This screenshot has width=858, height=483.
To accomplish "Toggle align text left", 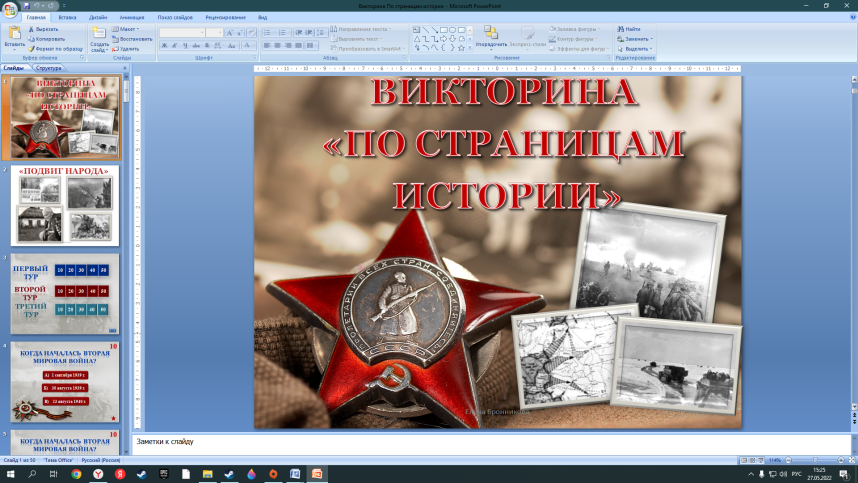I will point(266,45).
